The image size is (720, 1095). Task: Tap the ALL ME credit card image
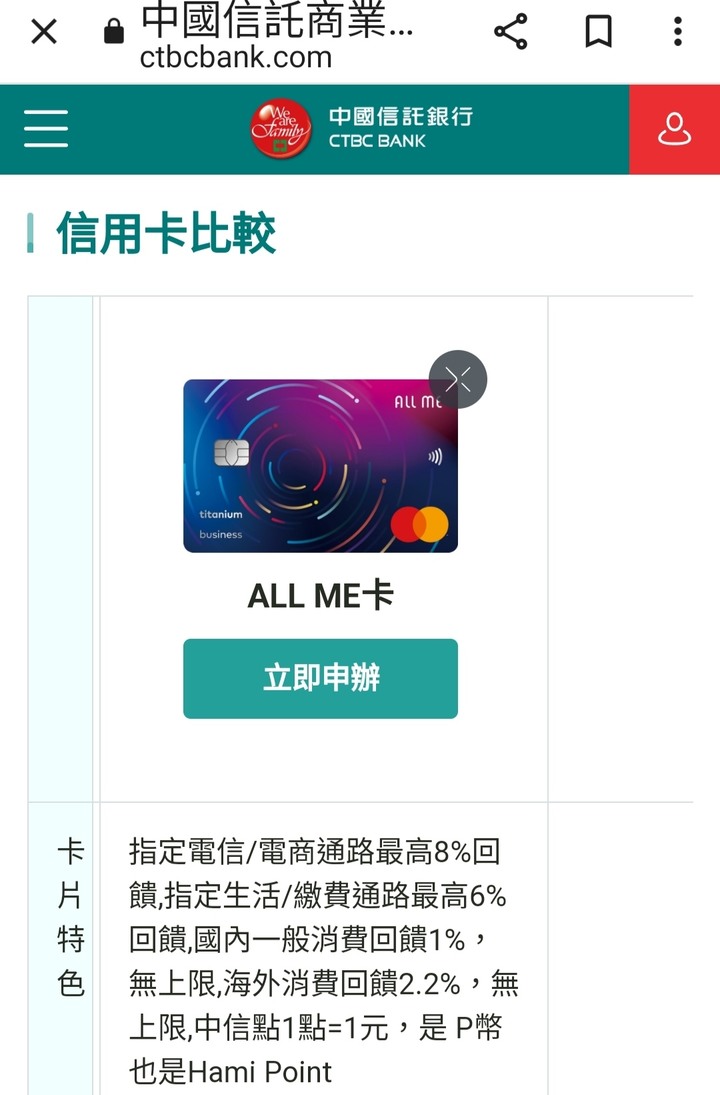[x=321, y=466]
